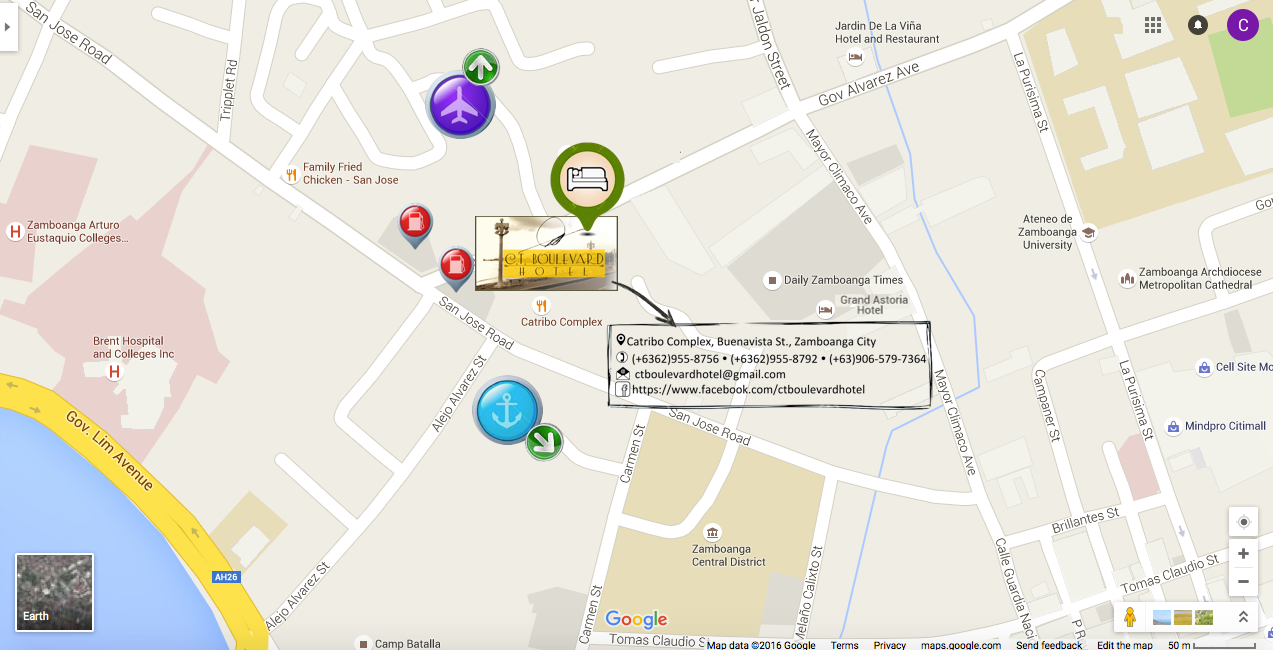Click the Mindpro Citimall label

(x=1226, y=426)
